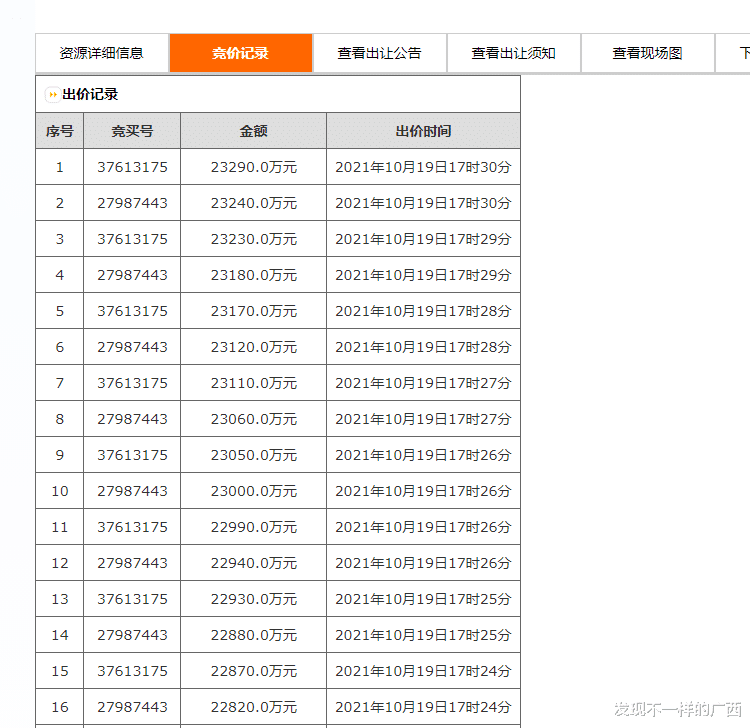Click bidder number 37613175 in row 11

132,527
